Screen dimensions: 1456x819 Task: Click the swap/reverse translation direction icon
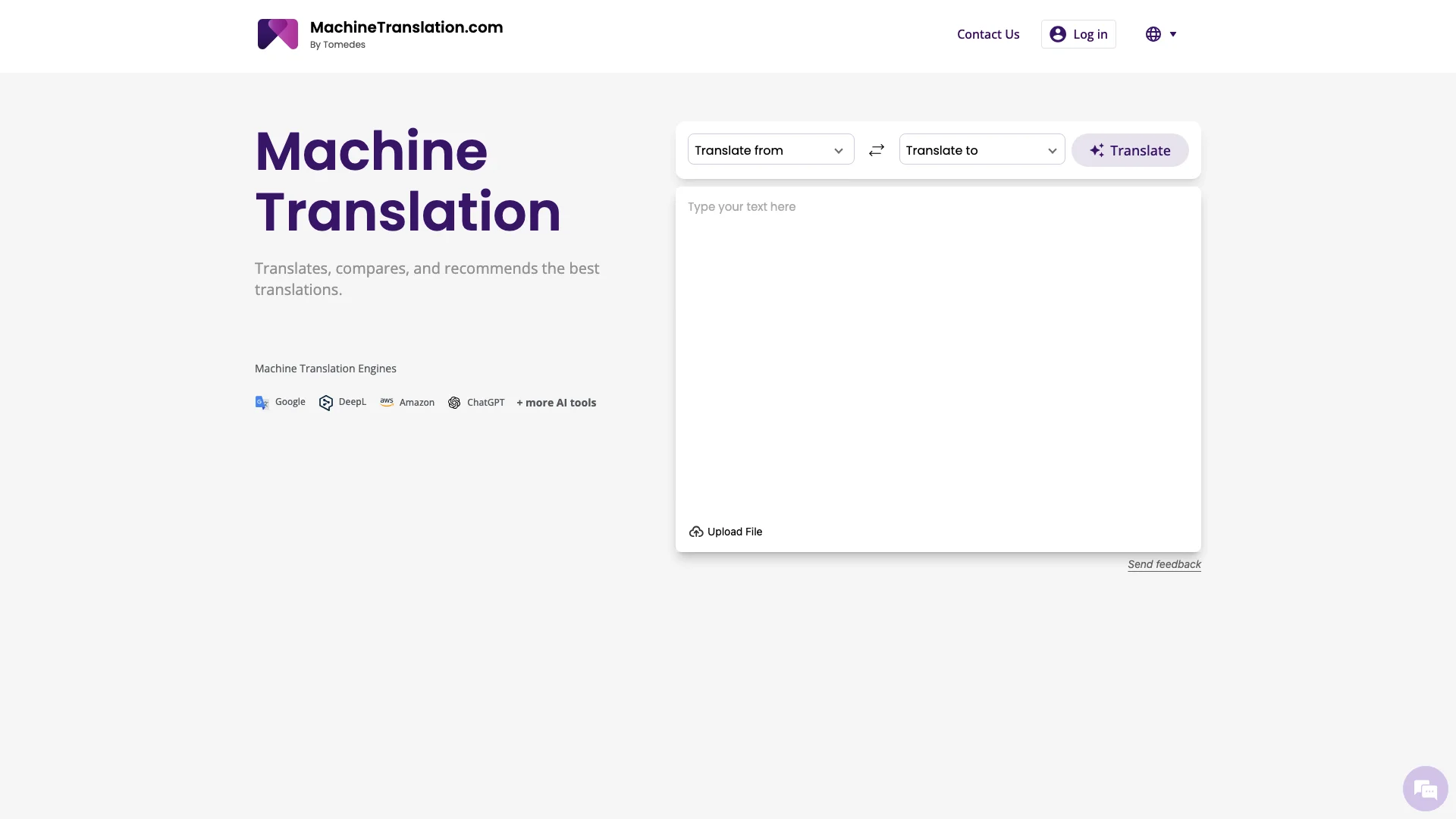point(876,150)
